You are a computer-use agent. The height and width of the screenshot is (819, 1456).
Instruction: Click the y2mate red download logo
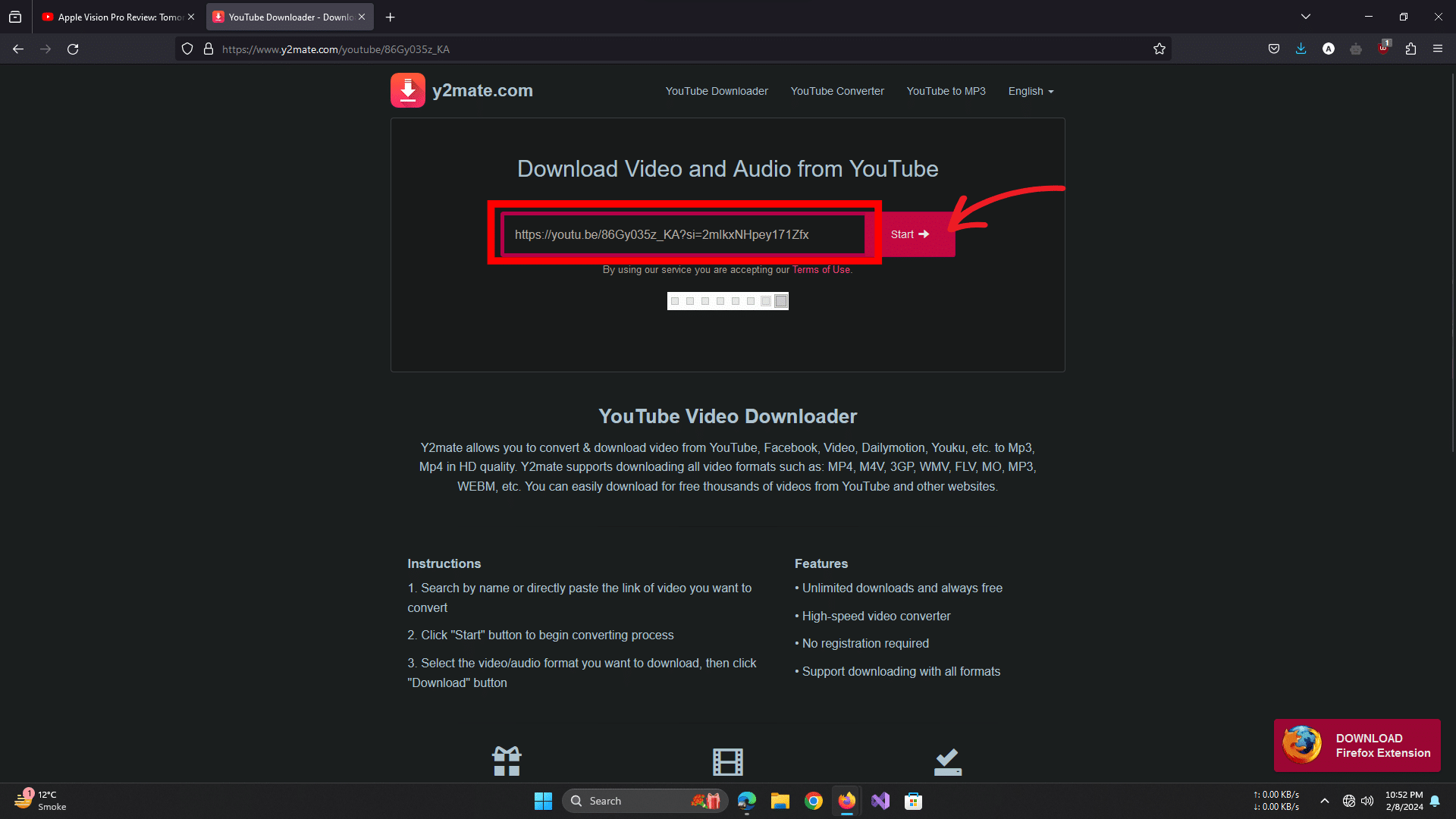[x=407, y=90]
